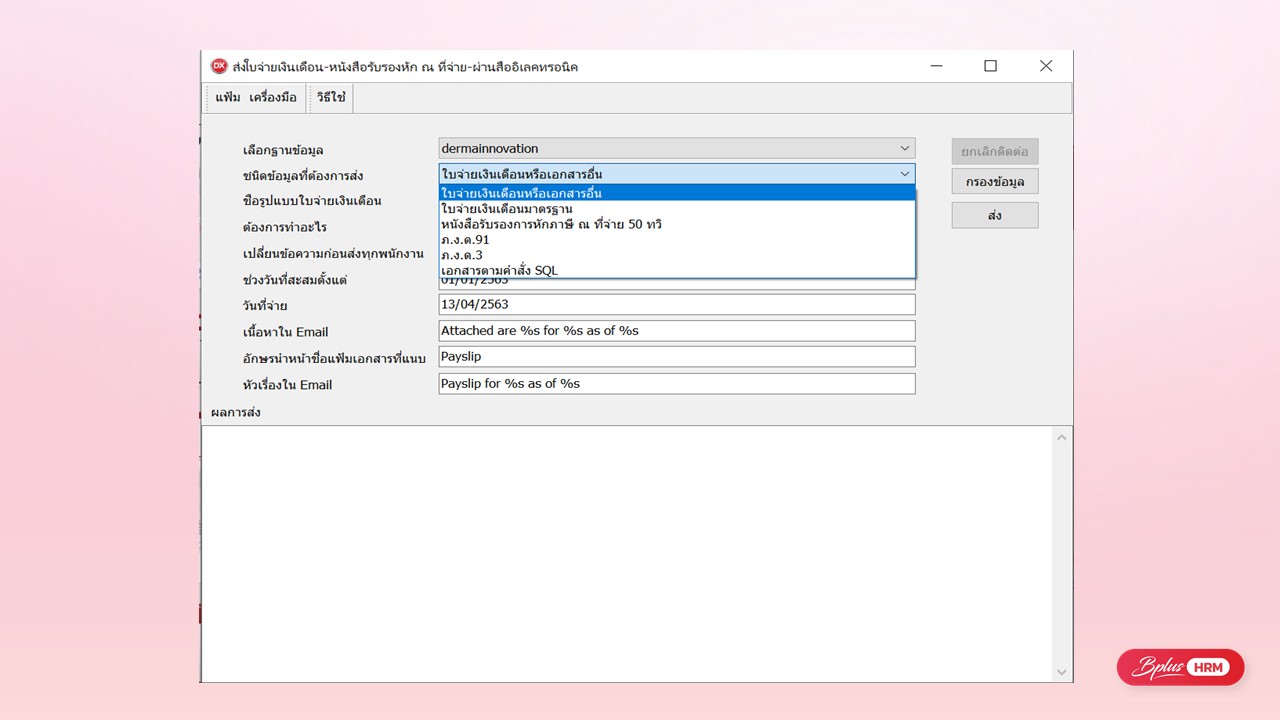1280x720 pixels.
Task: Click the results scrollbar up arrow
Action: click(1062, 437)
